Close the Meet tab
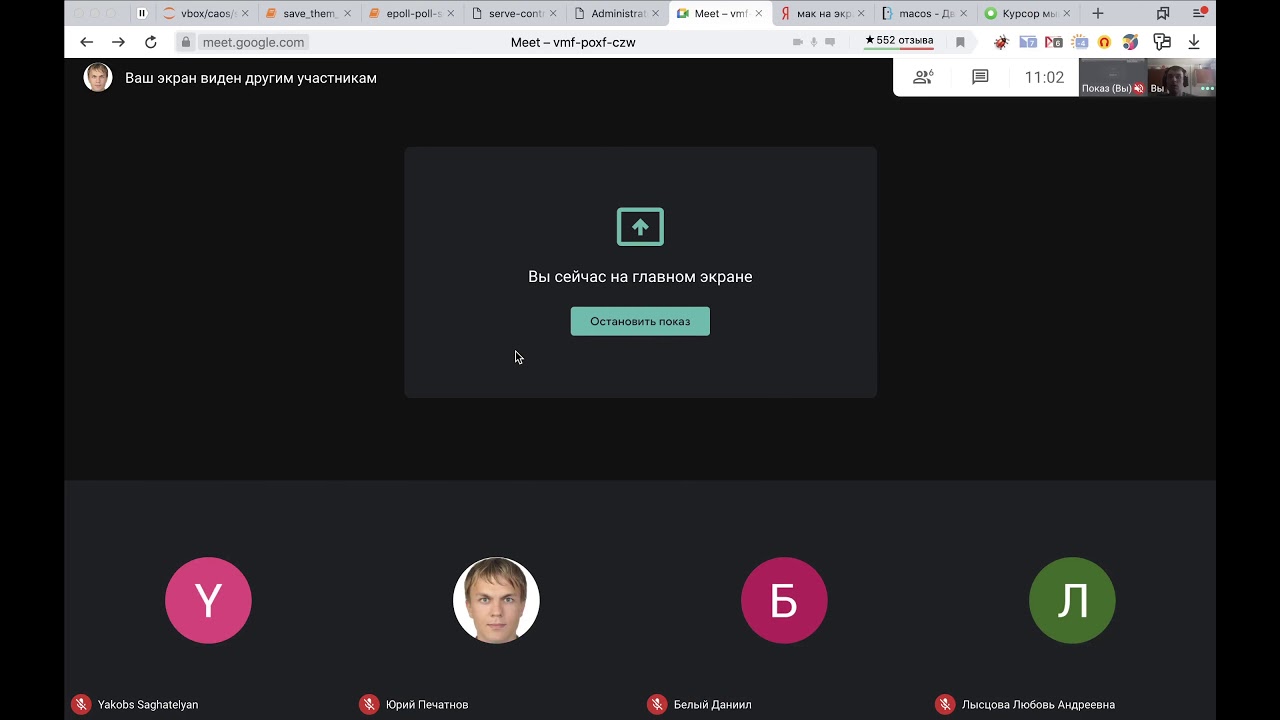The width and height of the screenshot is (1280, 720). pyautogui.click(x=759, y=14)
